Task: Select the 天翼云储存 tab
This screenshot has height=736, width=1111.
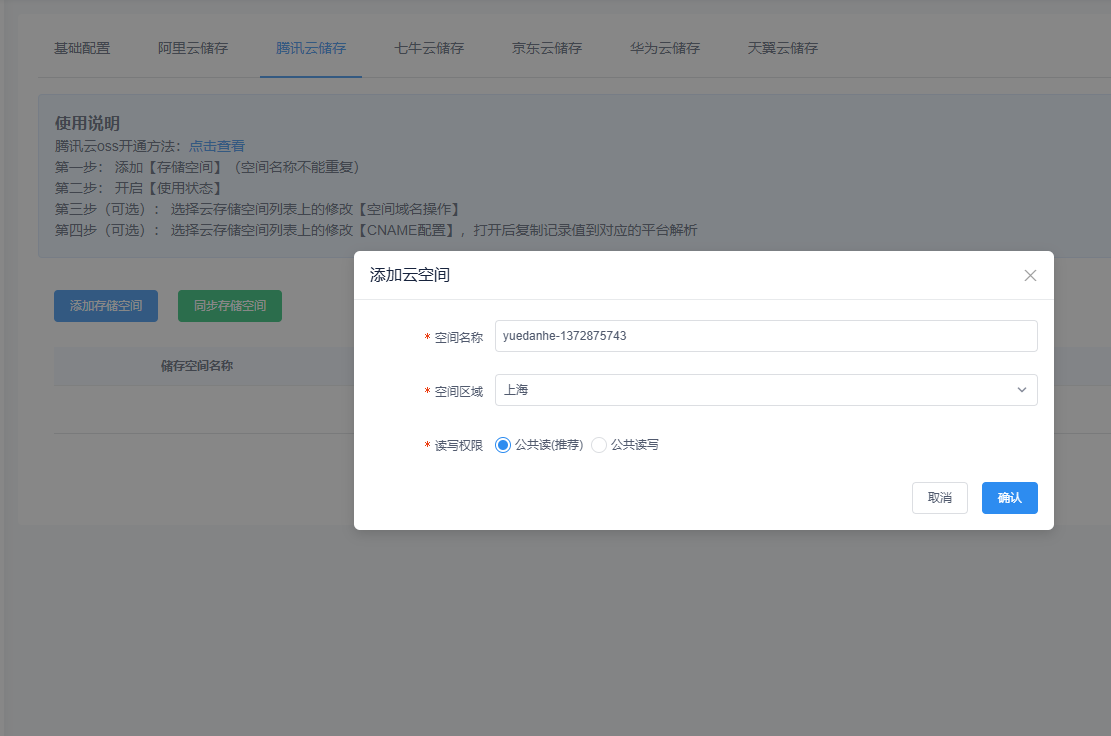Action: coord(783,48)
